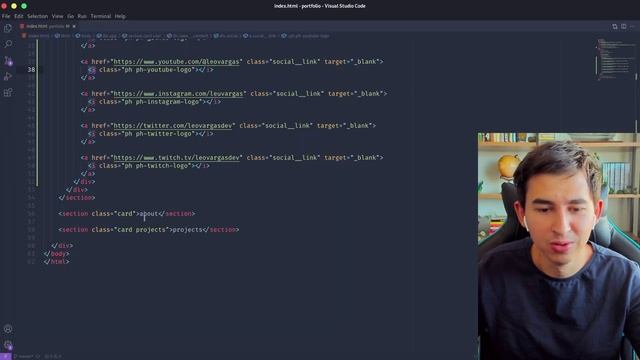
Task: Open the Extensions view
Action: point(8,93)
